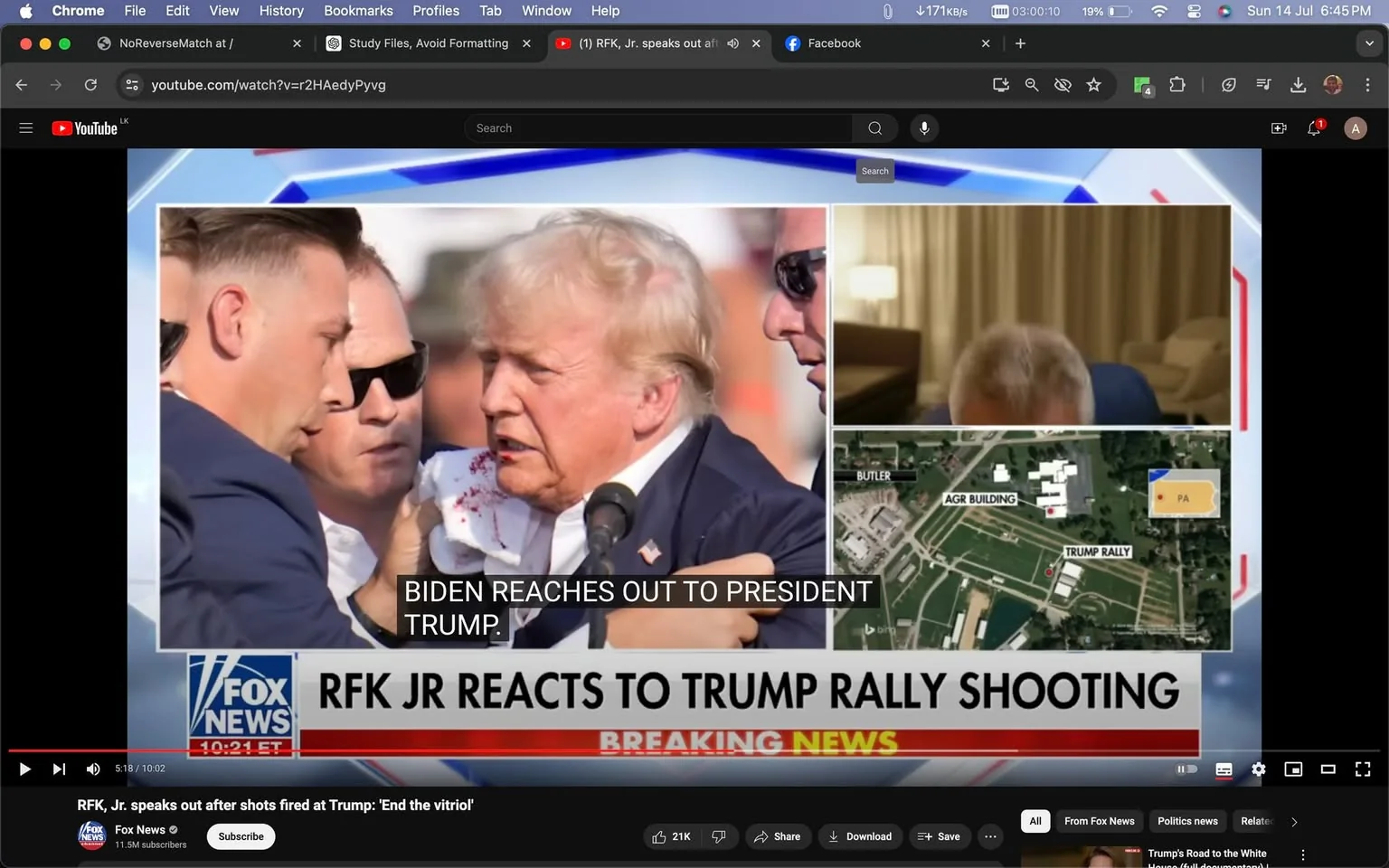The image size is (1389, 868).
Task: Open the media controls icon in the toolbar
Action: pyautogui.click(x=1263, y=85)
